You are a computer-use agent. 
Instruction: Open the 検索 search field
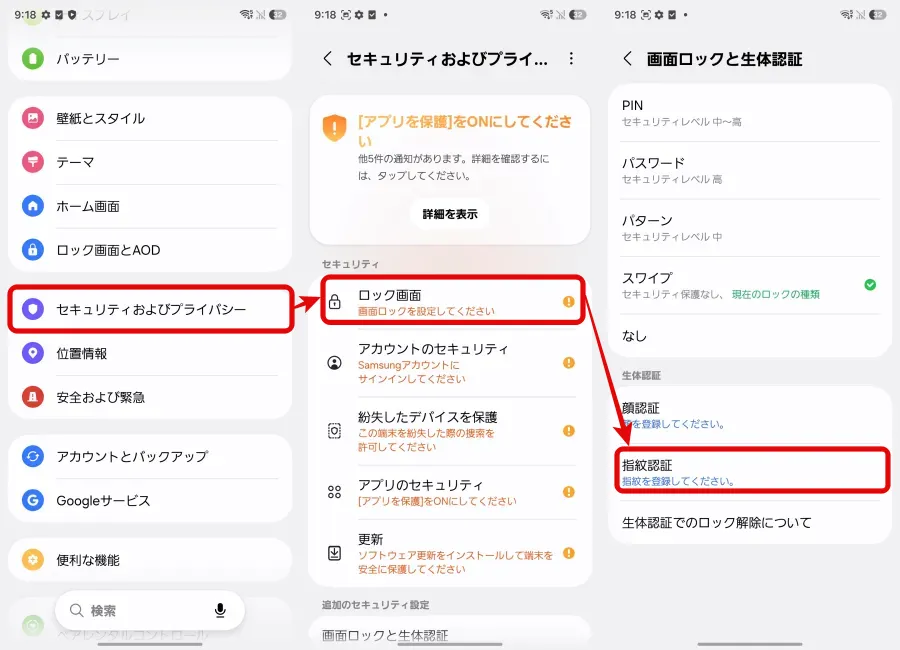pyautogui.click(x=150, y=610)
